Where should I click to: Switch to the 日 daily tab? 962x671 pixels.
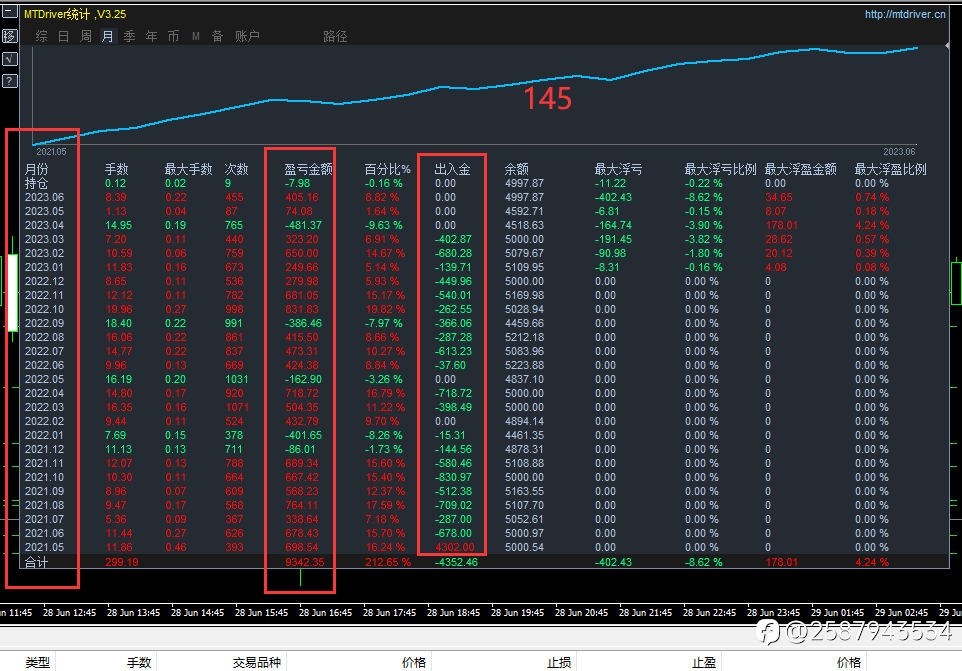click(x=64, y=36)
